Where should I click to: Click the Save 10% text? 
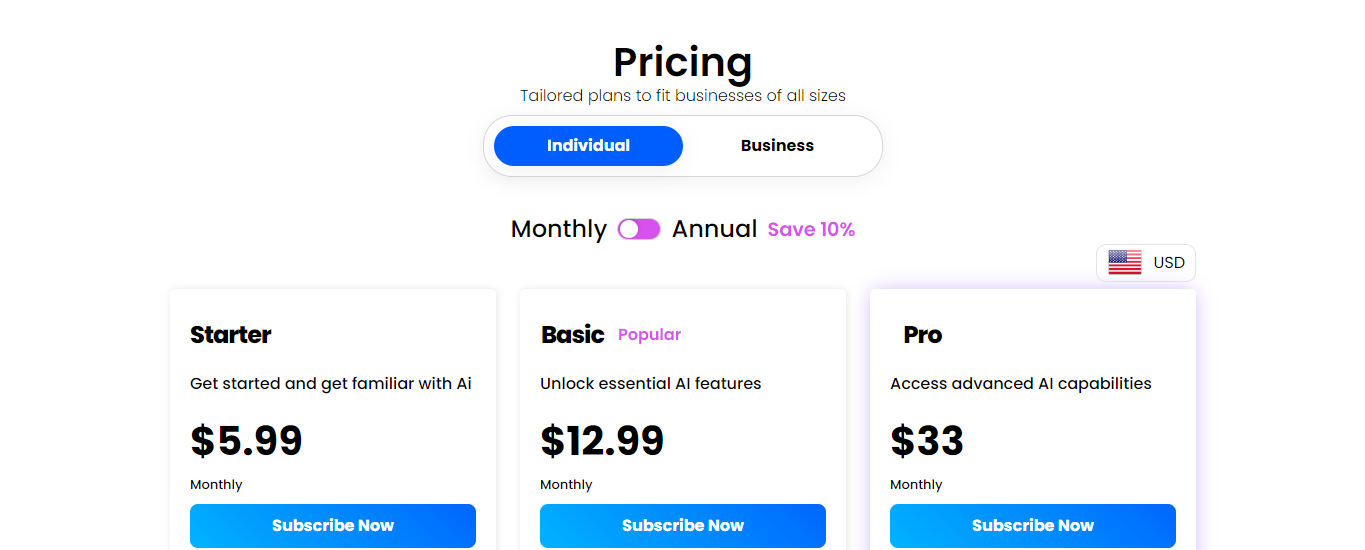pos(811,230)
